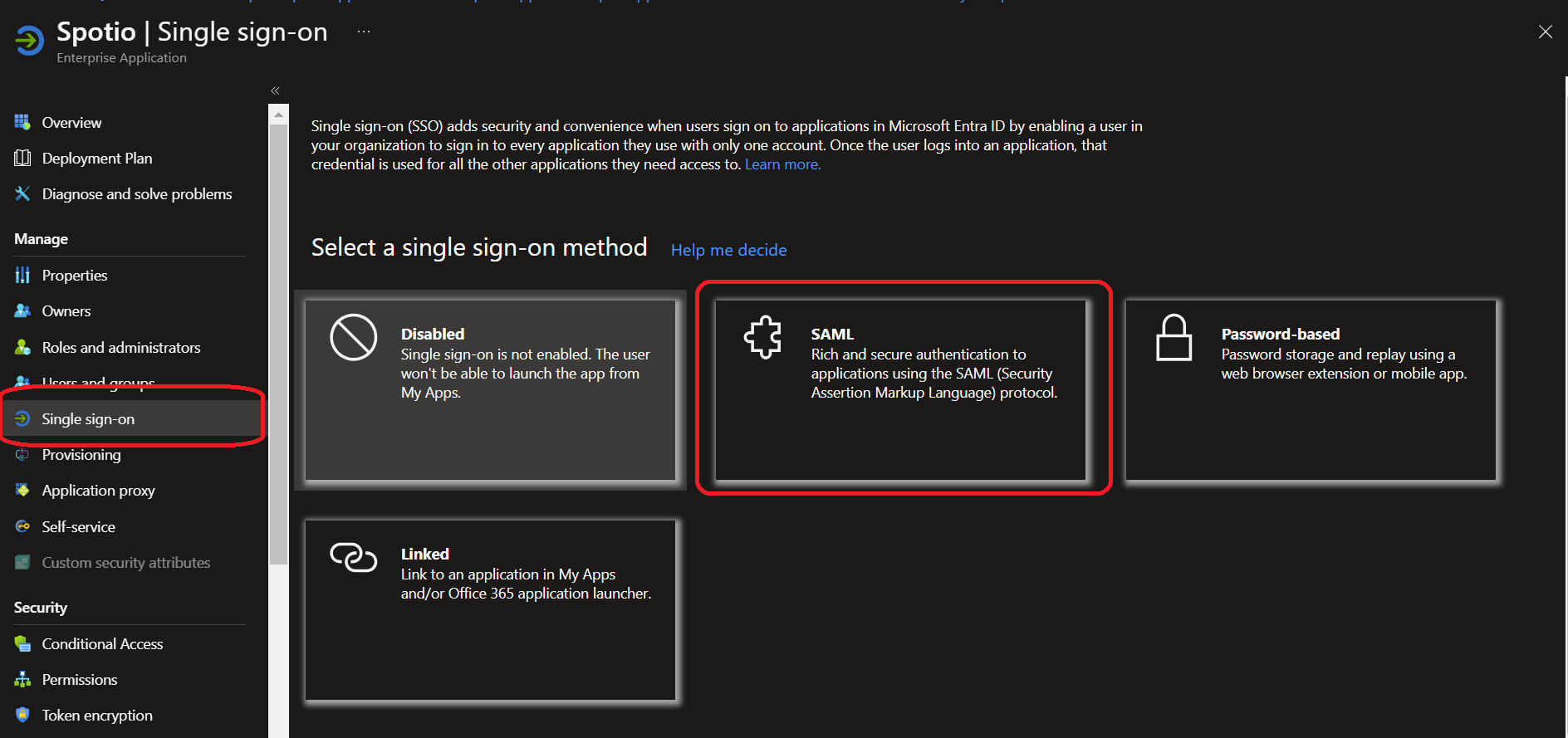Viewport: 1568px width, 738px height.
Task: Click the Application proxy icon
Action: [x=22, y=490]
